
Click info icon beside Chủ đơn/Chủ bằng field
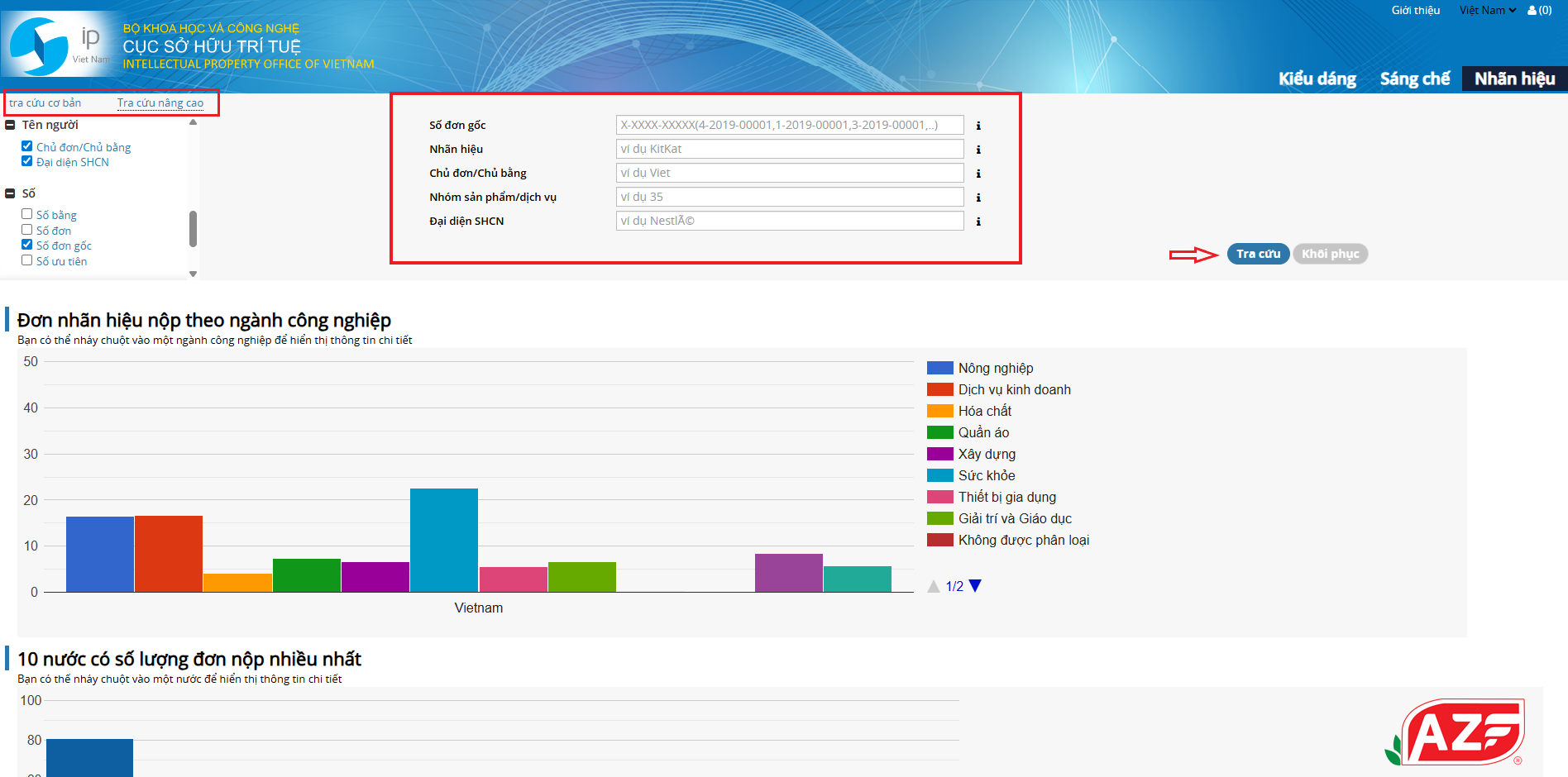click(x=978, y=174)
